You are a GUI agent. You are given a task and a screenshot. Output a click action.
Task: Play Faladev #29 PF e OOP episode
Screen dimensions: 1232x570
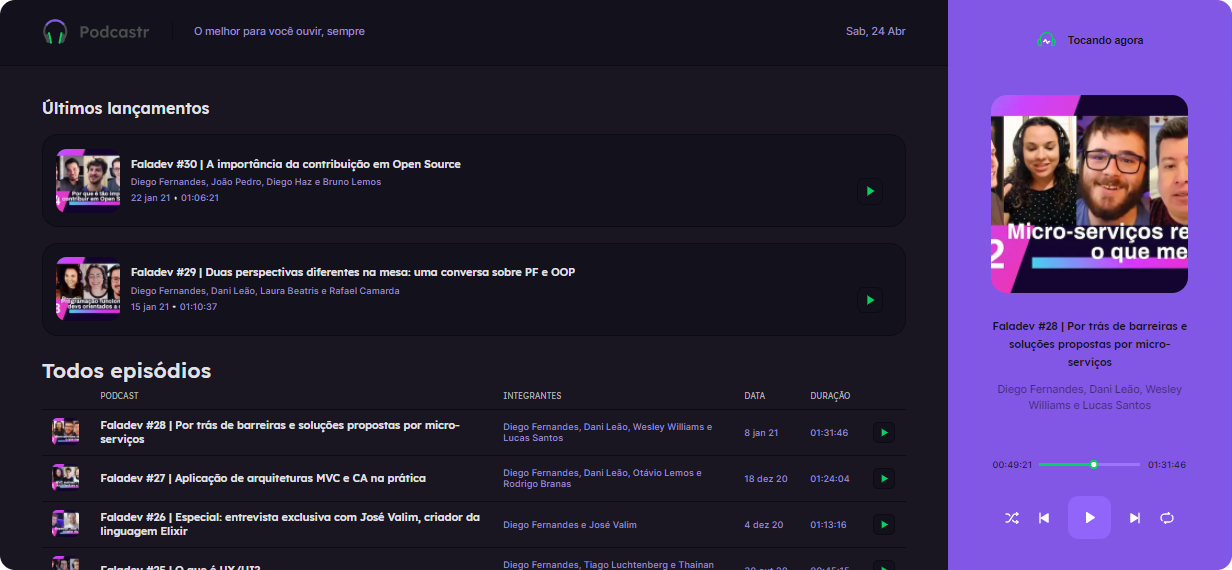tap(870, 299)
